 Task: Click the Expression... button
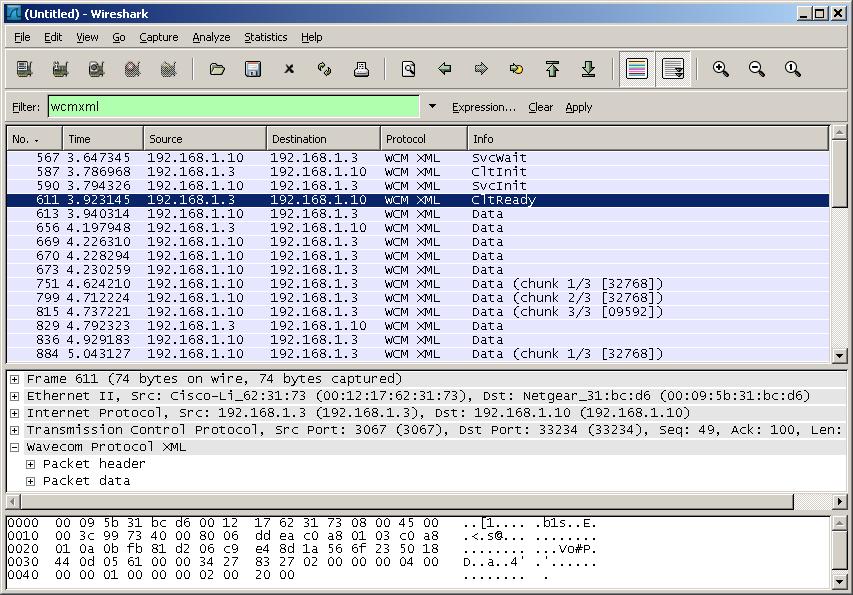(x=484, y=107)
